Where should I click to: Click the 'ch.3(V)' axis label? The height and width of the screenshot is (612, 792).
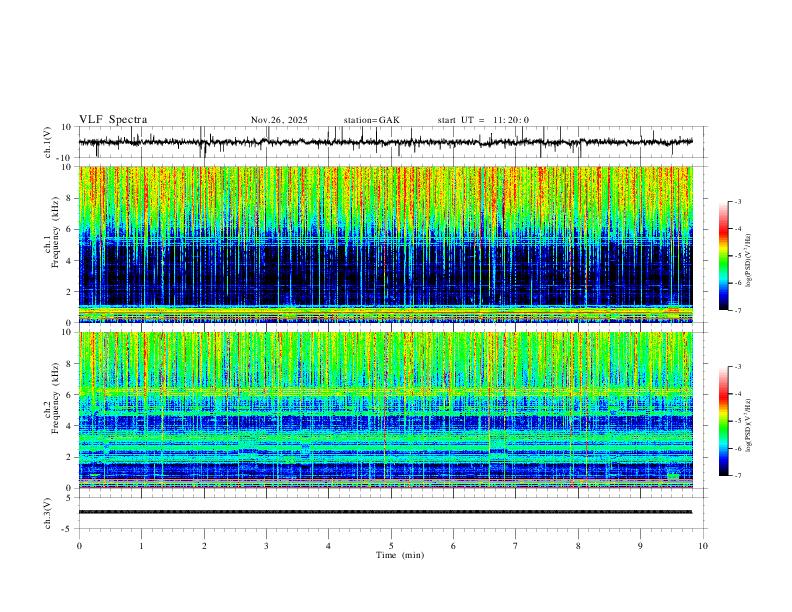[48, 514]
